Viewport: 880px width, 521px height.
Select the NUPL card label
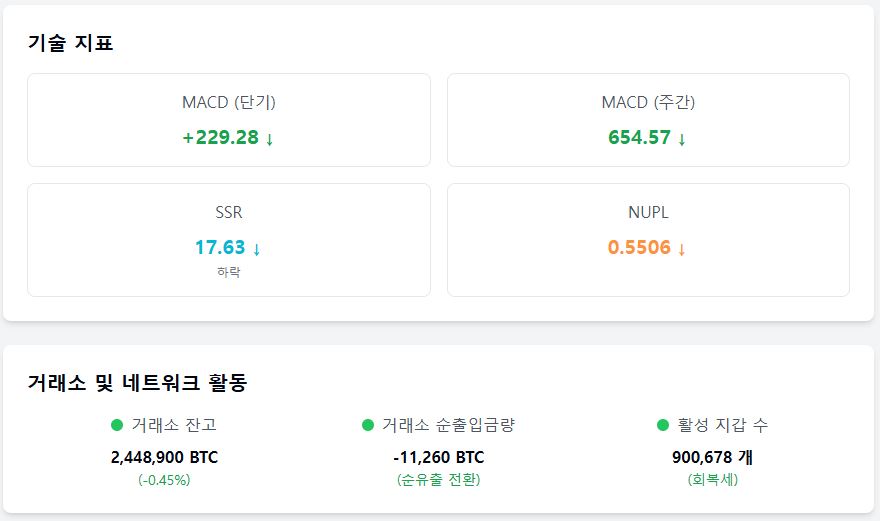pyautogui.click(x=648, y=212)
